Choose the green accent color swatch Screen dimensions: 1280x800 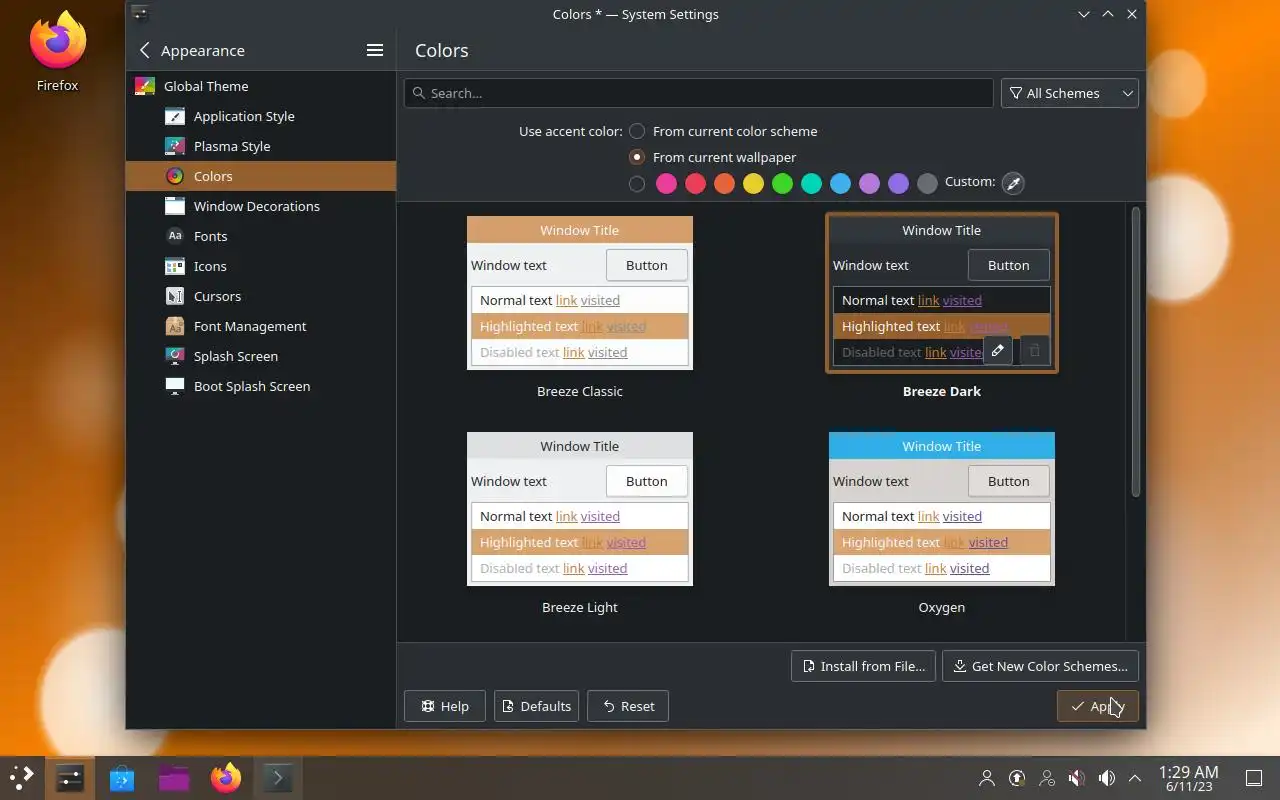[x=782, y=183]
